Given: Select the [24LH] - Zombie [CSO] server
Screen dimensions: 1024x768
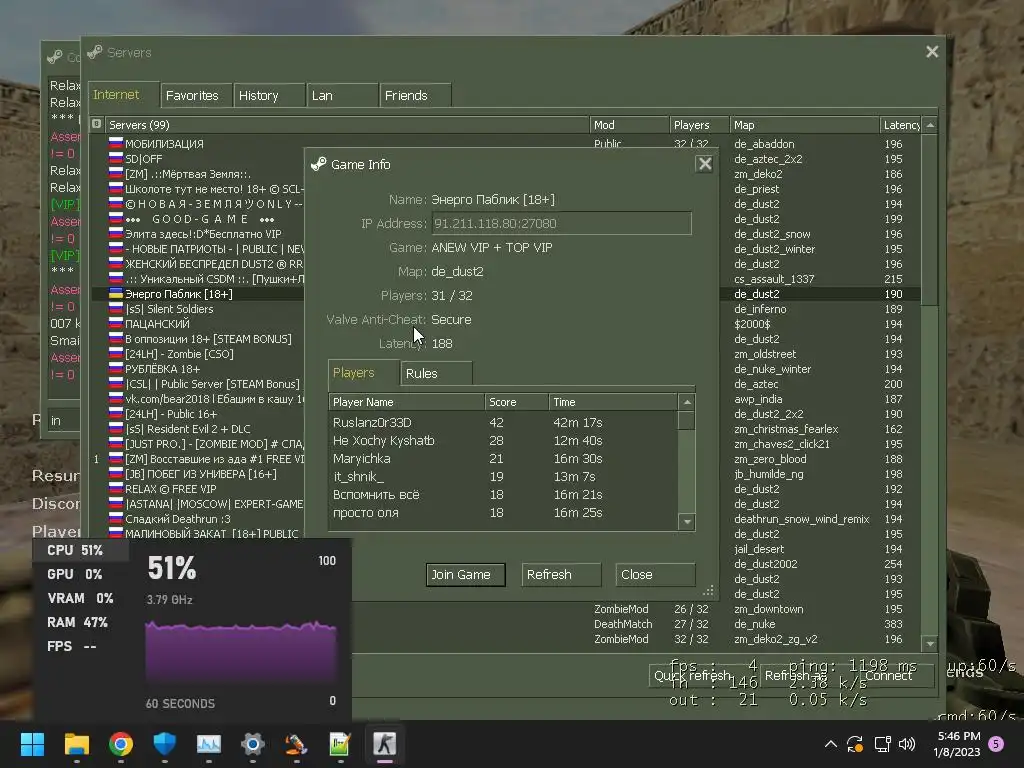Looking at the screenshot, I should click(x=199, y=354).
